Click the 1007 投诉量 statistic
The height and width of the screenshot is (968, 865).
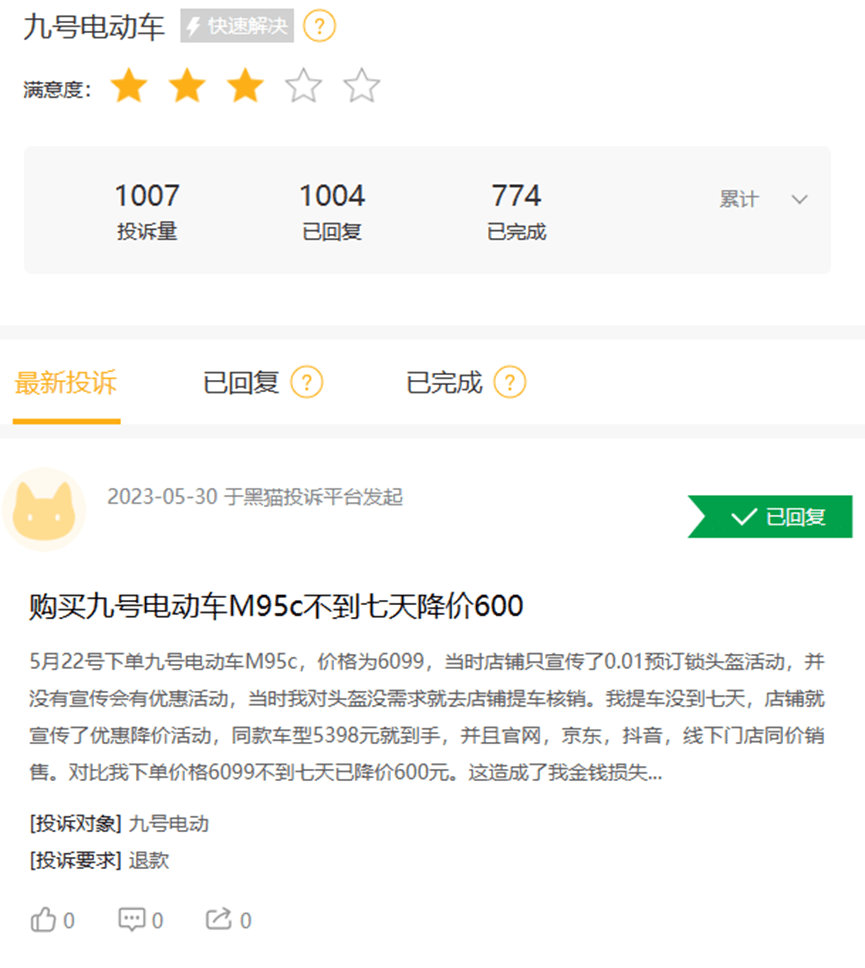(x=147, y=211)
